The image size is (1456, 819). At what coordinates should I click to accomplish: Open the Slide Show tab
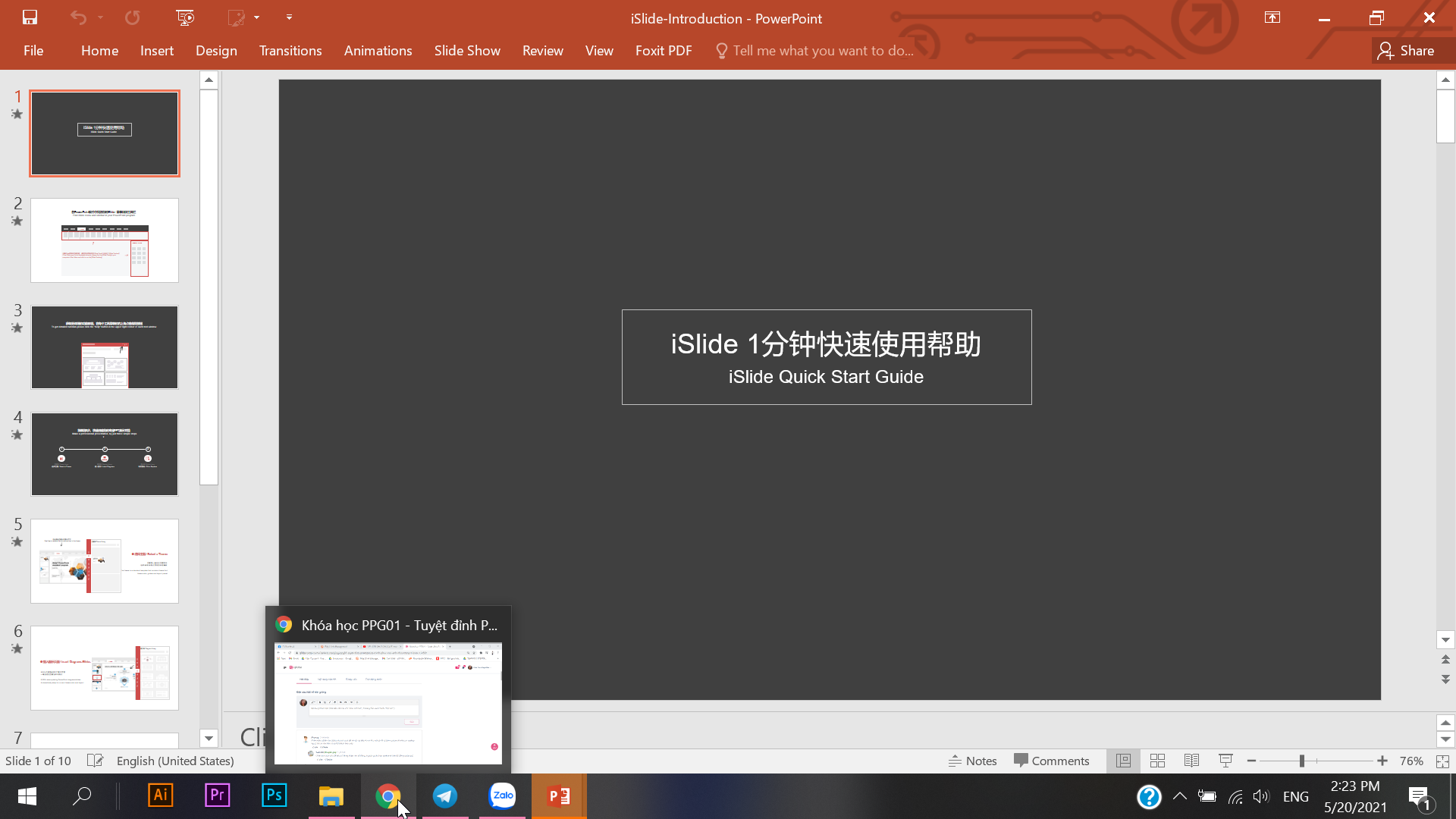click(x=467, y=51)
